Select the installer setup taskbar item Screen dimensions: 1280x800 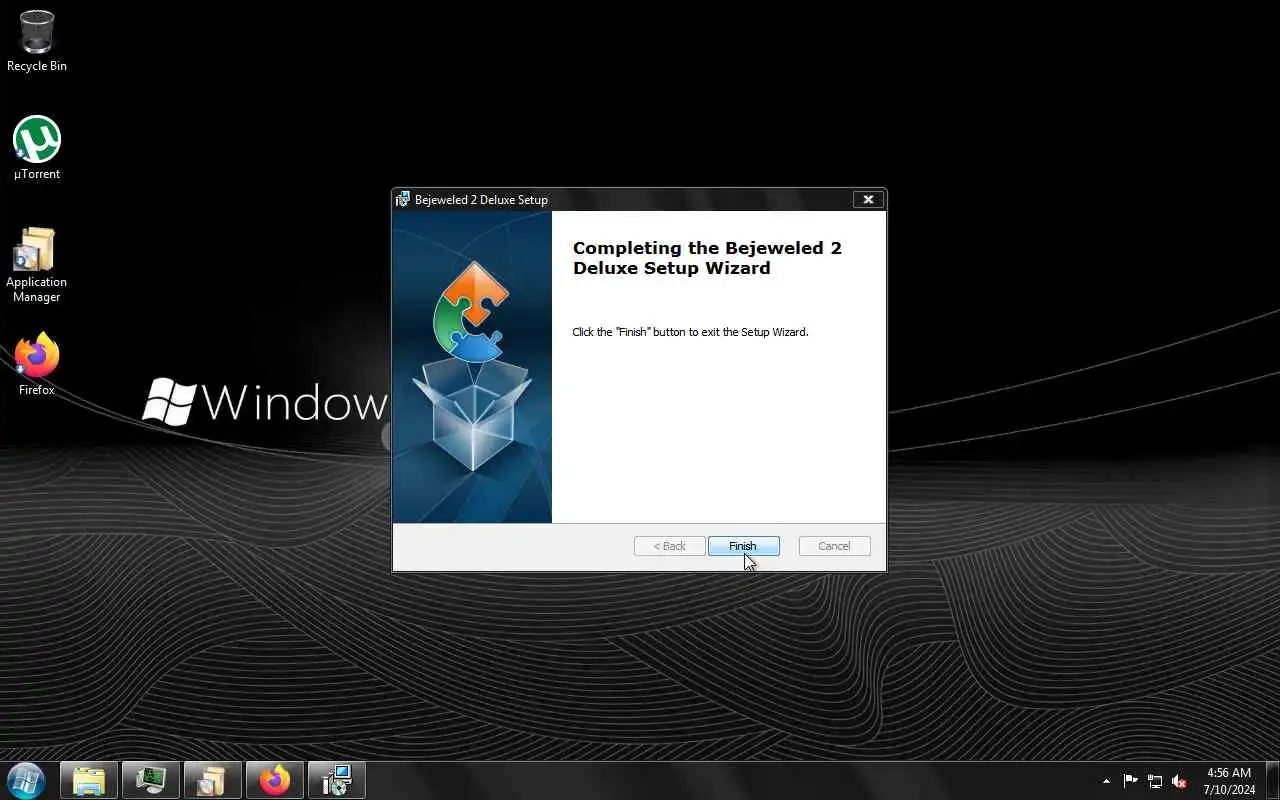(337, 780)
